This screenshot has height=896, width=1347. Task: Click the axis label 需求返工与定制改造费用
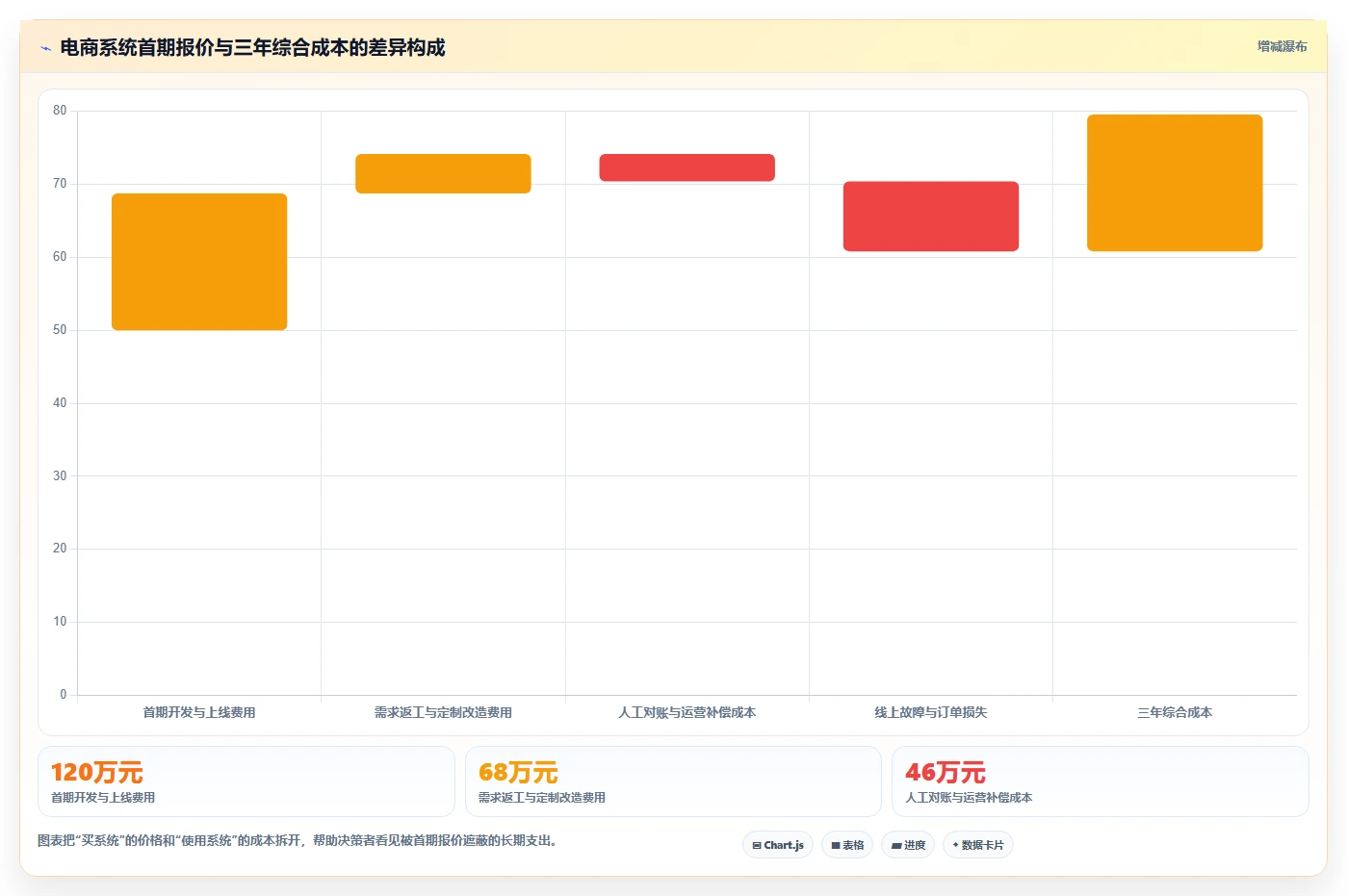click(443, 713)
